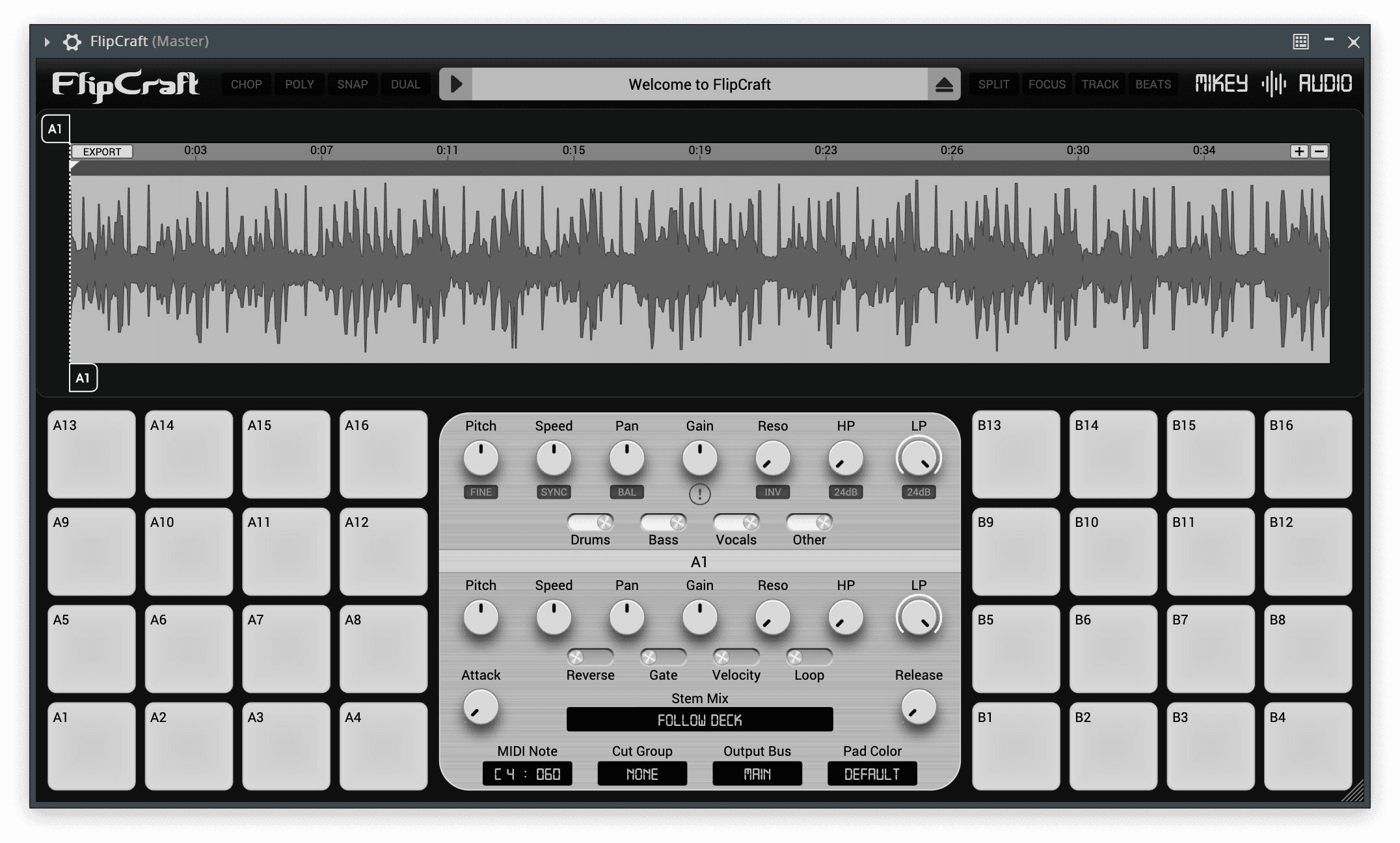This screenshot has width=1400, height=843.
Task: Click the pad A1 Gain knob
Action: [699, 617]
